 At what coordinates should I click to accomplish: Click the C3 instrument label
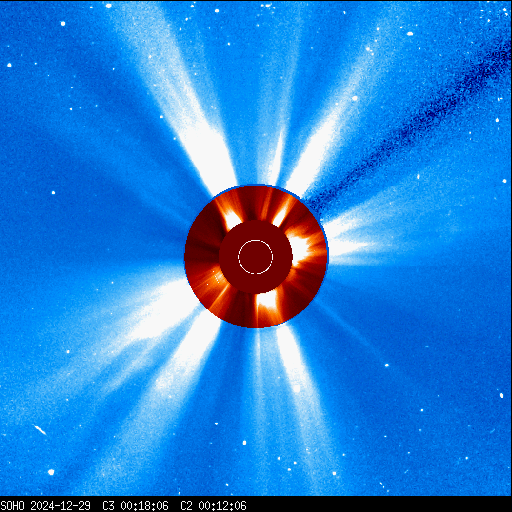(108, 506)
